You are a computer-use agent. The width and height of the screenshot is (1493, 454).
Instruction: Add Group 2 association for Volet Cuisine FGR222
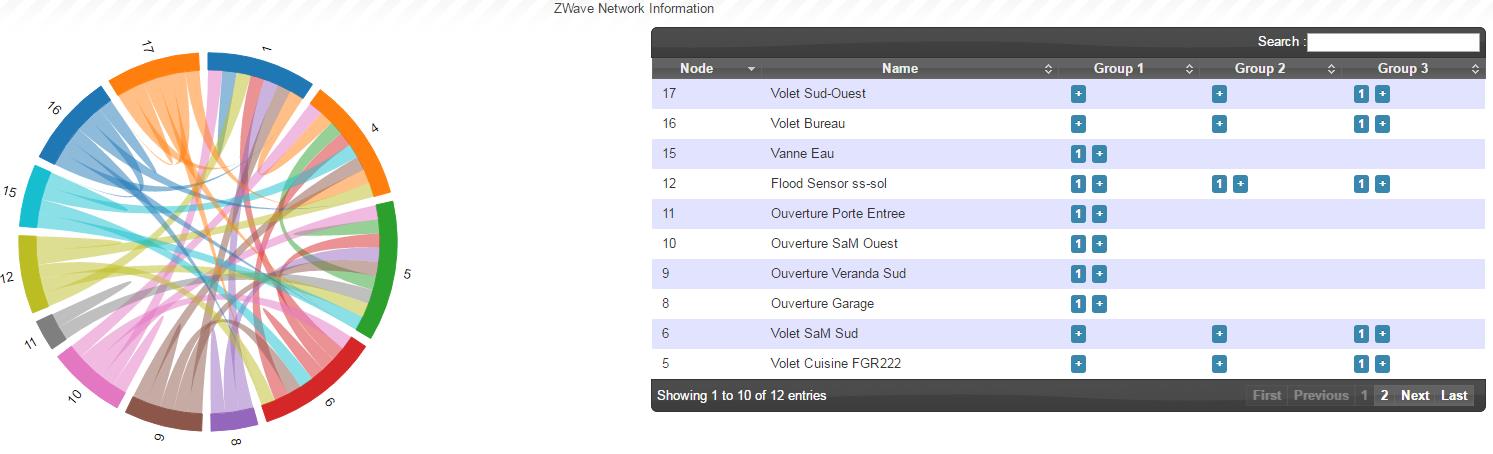1219,364
